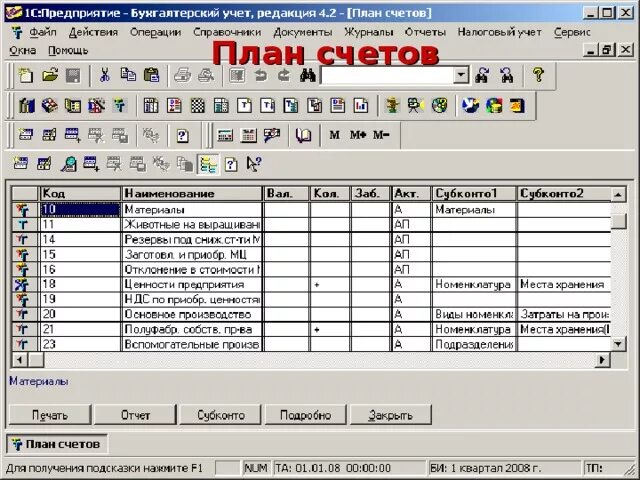The width and height of the screenshot is (640, 480).
Task: Click status bar БИ: 1 квартал 2008 г.
Action: click(503, 468)
